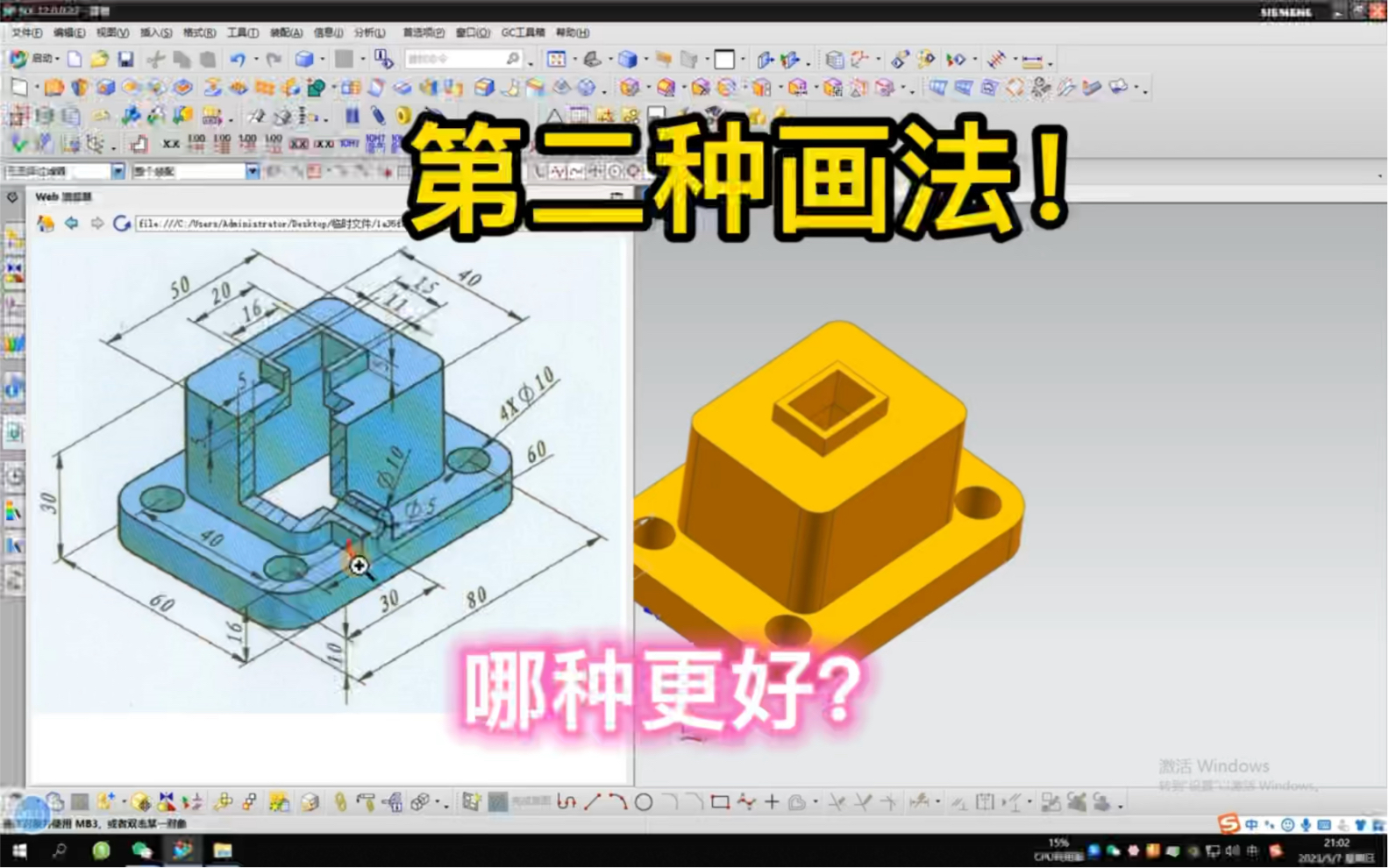Open dropdown next to white background box
This screenshot has width=1389, height=868.
(742, 60)
